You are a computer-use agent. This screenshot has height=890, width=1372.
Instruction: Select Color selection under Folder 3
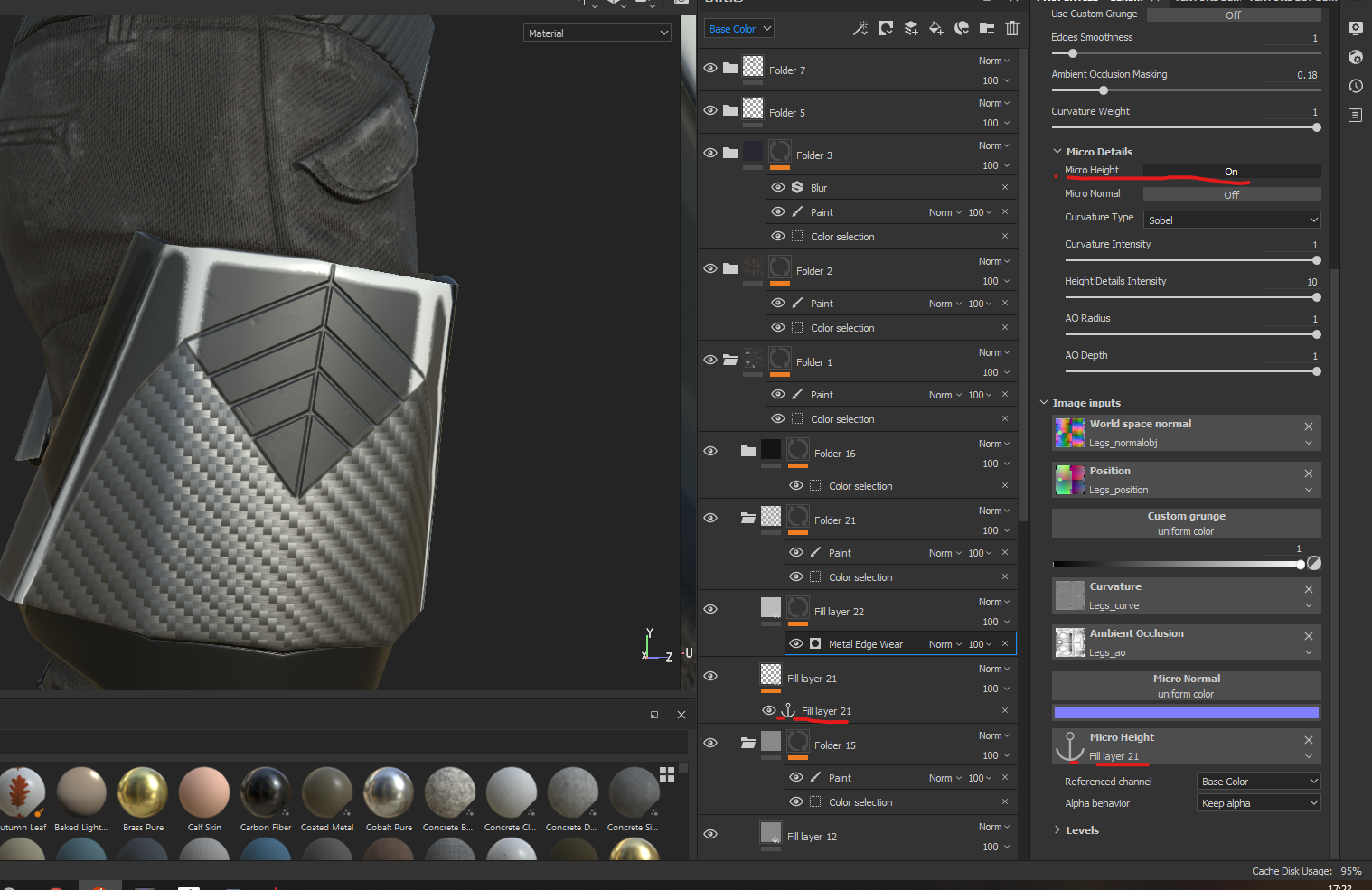[x=842, y=237]
